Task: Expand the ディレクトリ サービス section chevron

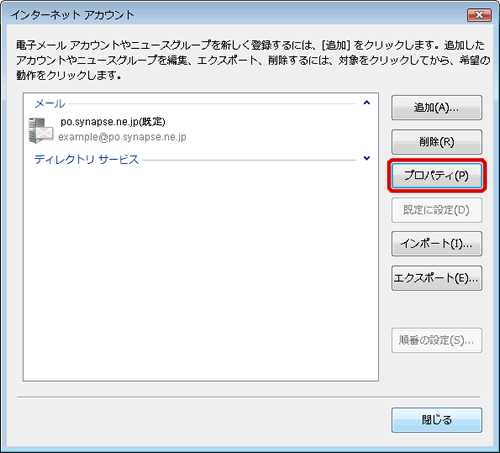Action: point(367,158)
